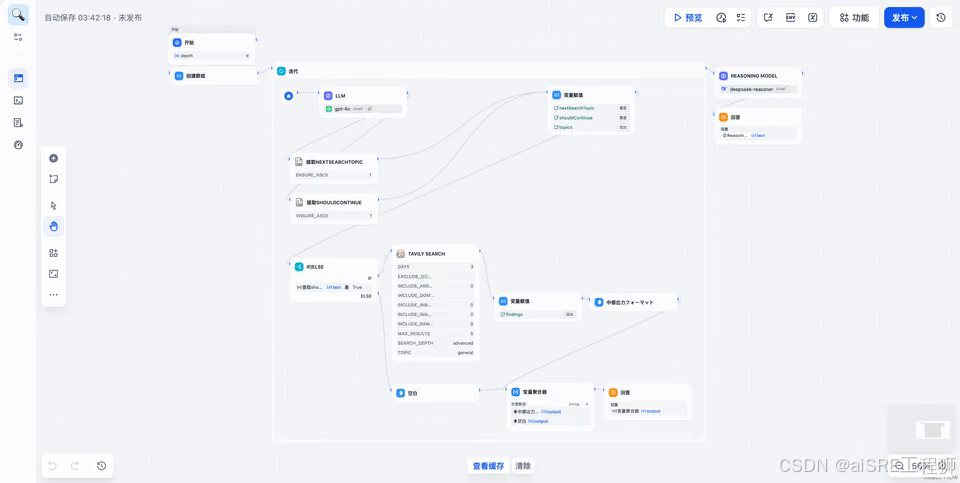Click the ELSE branch label
This screenshot has height=483, width=960.
pyautogui.click(x=366, y=296)
